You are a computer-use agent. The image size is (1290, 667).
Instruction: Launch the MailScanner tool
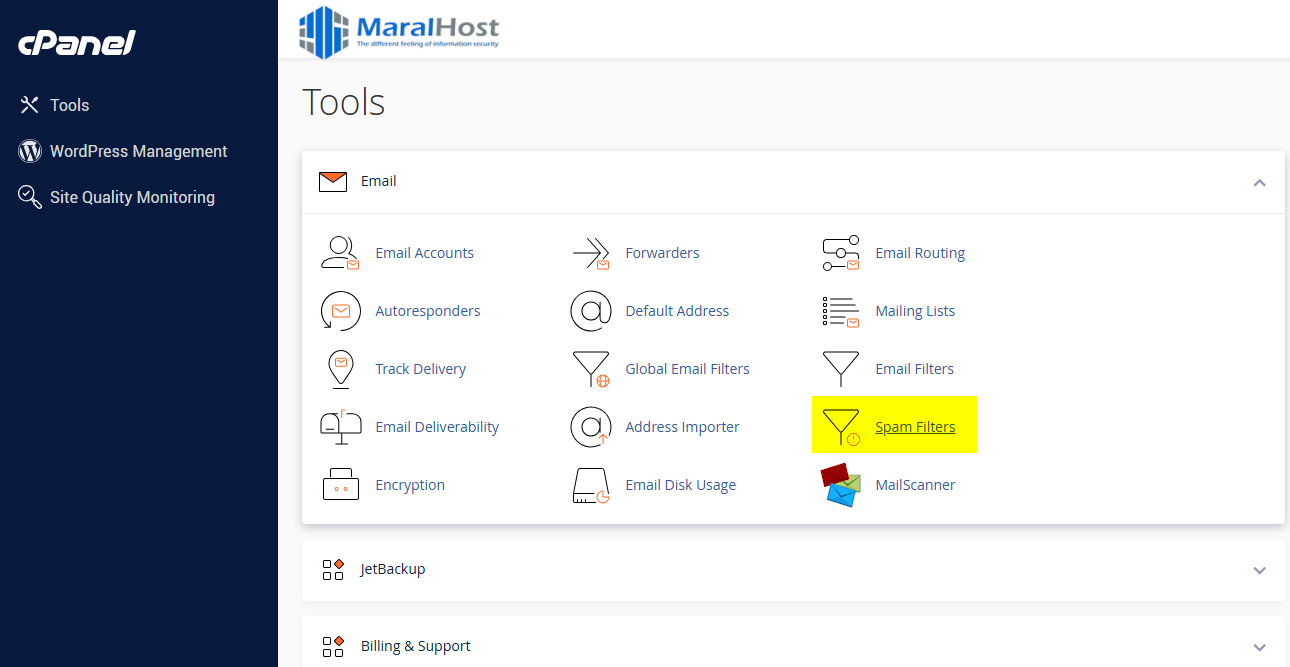(x=915, y=485)
